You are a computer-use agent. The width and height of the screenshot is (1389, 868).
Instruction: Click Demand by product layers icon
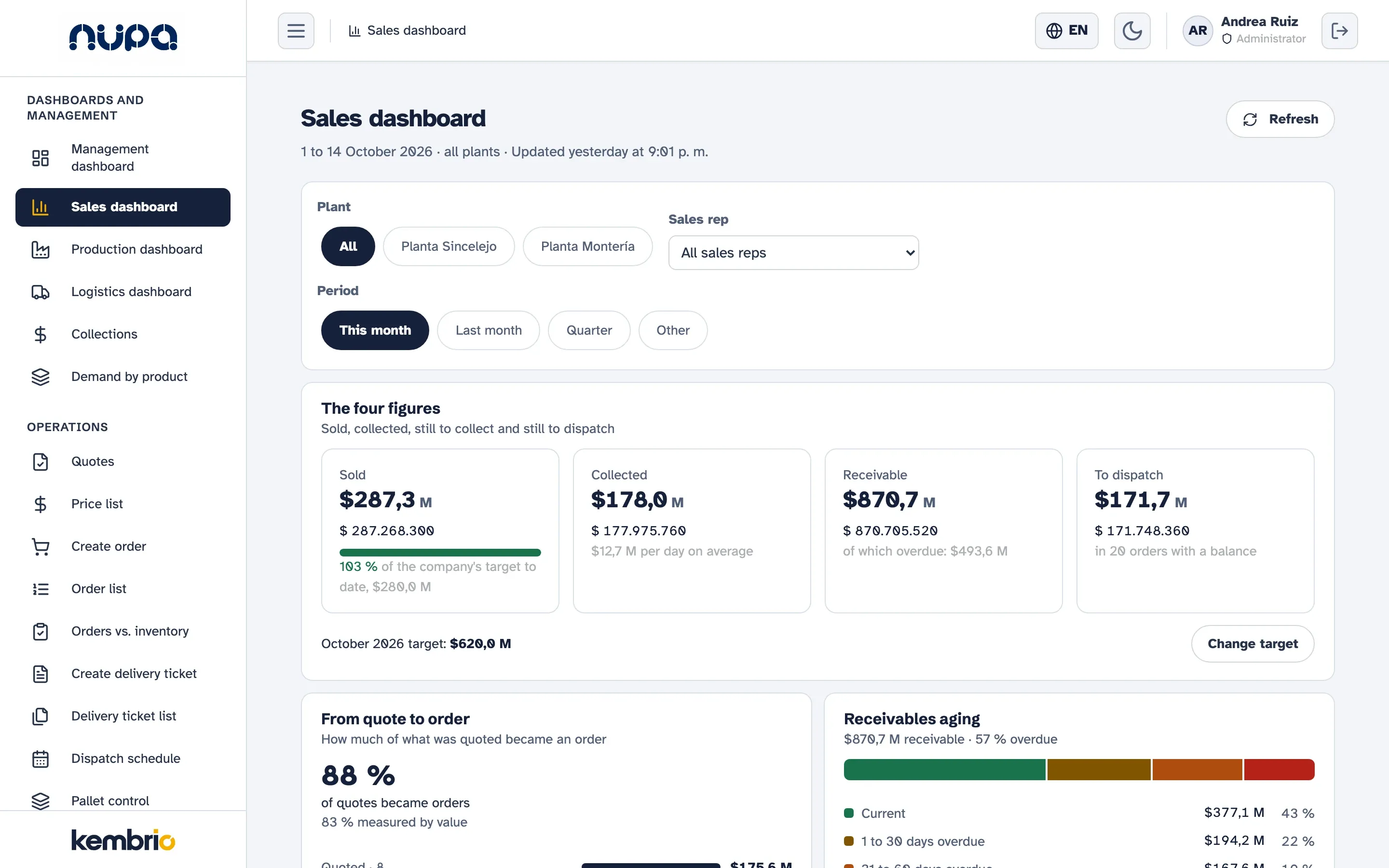pos(40,377)
